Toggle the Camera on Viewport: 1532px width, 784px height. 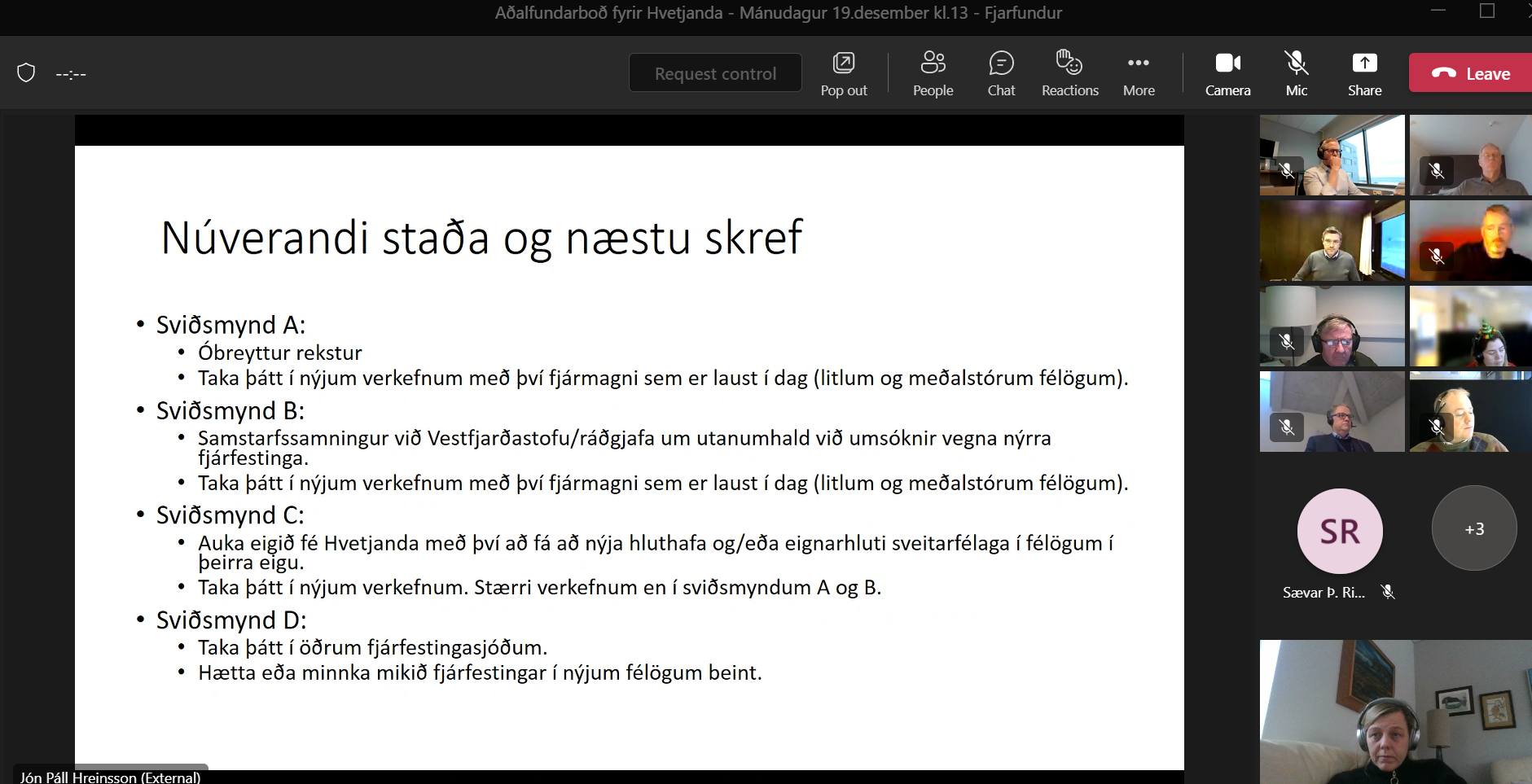pos(1227,73)
